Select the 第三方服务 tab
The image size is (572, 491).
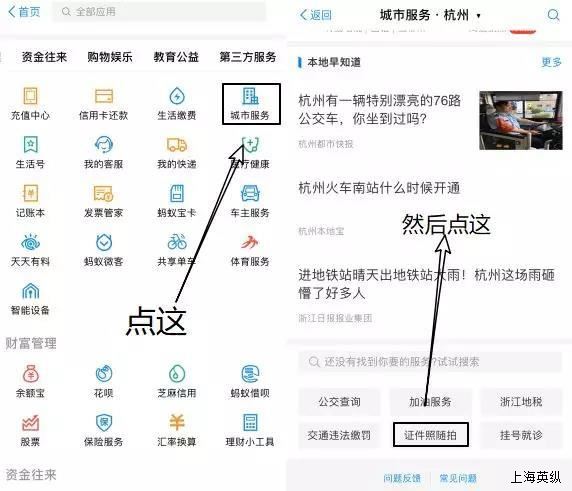click(248, 57)
